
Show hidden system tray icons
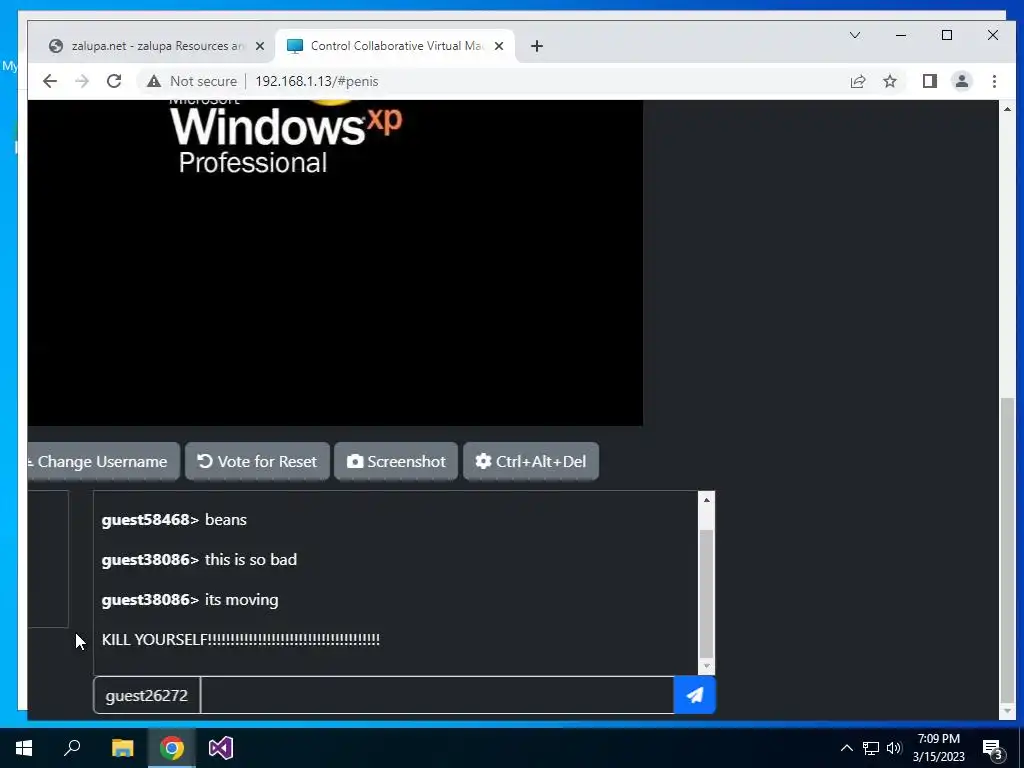point(846,748)
